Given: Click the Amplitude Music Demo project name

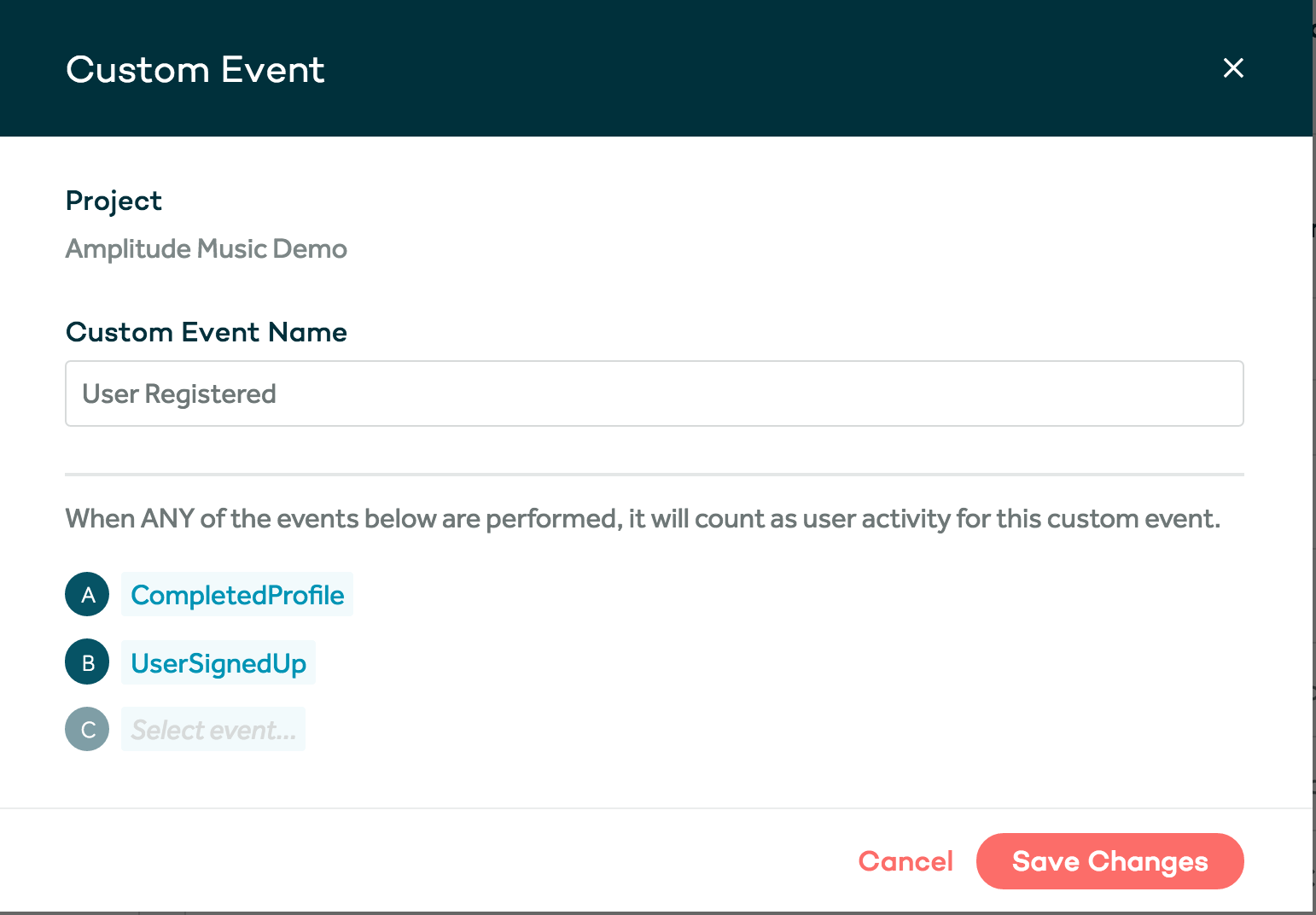Looking at the screenshot, I should pos(206,248).
